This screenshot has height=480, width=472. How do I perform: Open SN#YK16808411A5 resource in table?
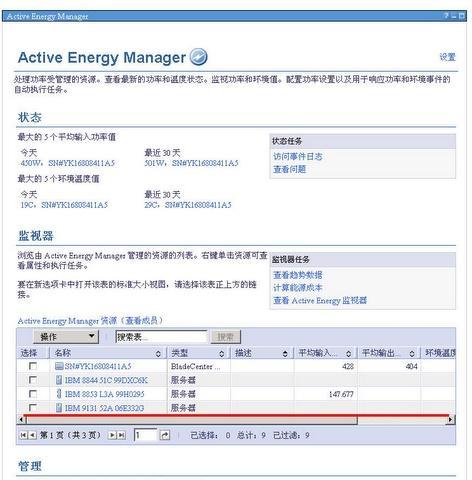(x=98, y=366)
